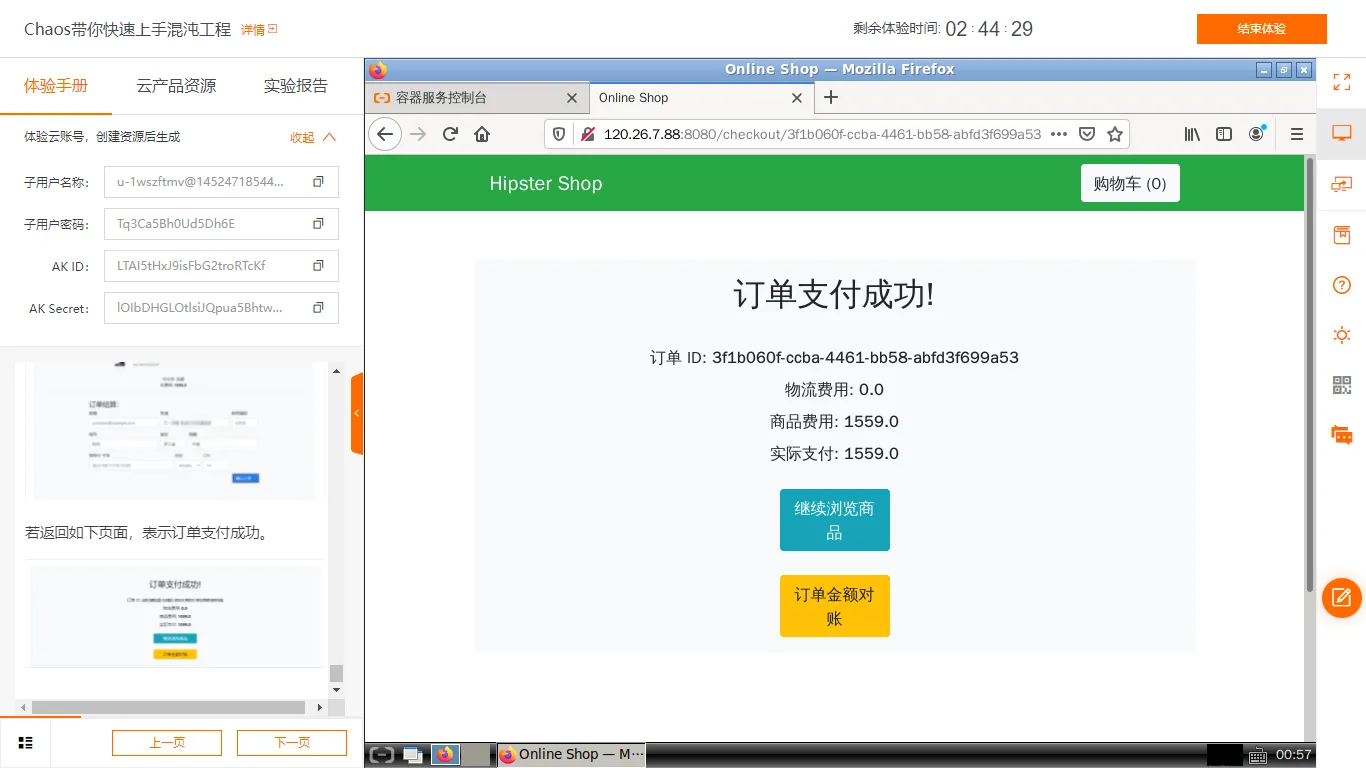1366x768 pixels.
Task: Select the Online Shop browser tab
Action: pos(701,98)
